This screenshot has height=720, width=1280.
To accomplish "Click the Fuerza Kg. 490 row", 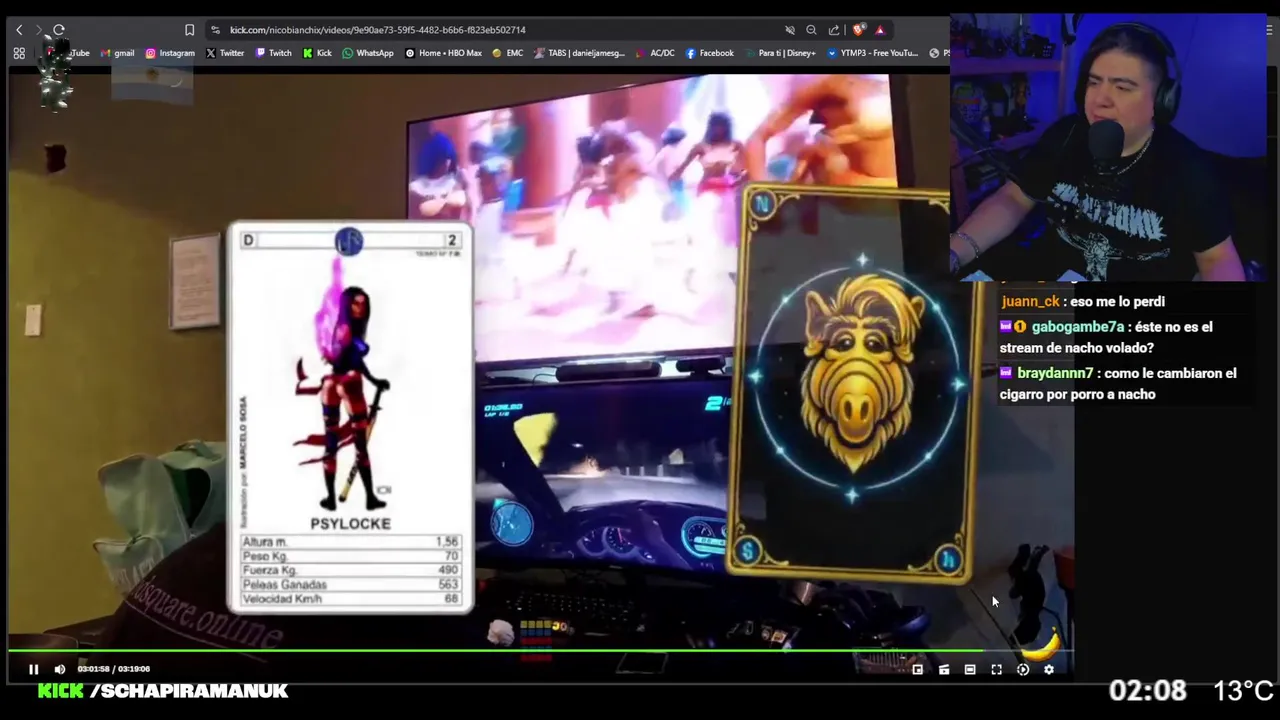I will coord(350,570).
